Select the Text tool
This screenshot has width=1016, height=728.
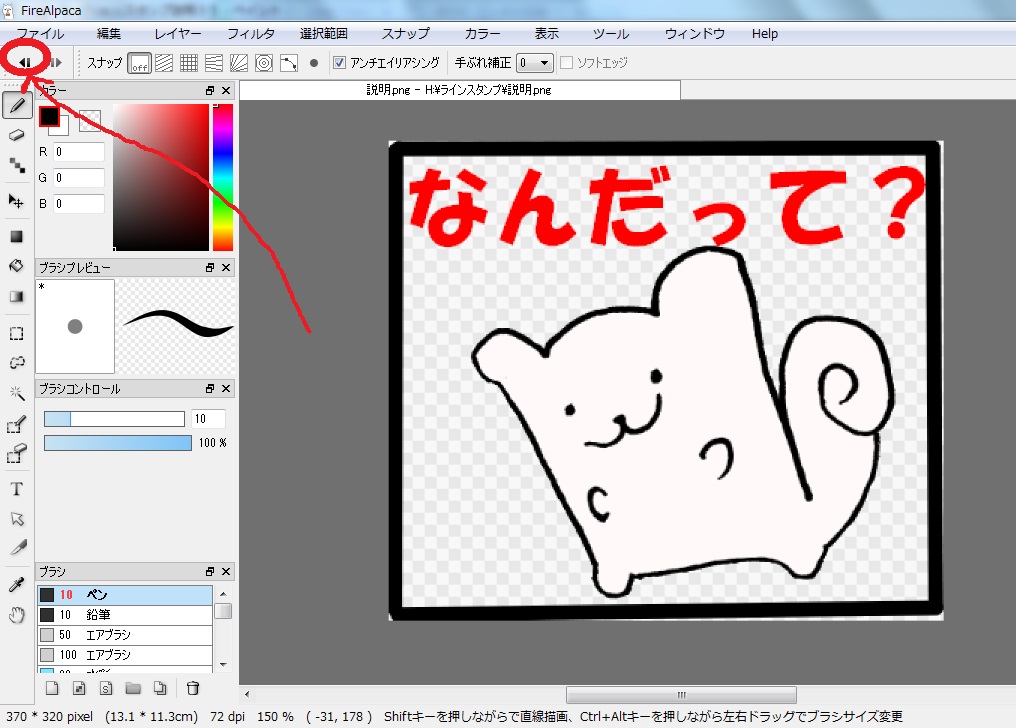[17, 488]
